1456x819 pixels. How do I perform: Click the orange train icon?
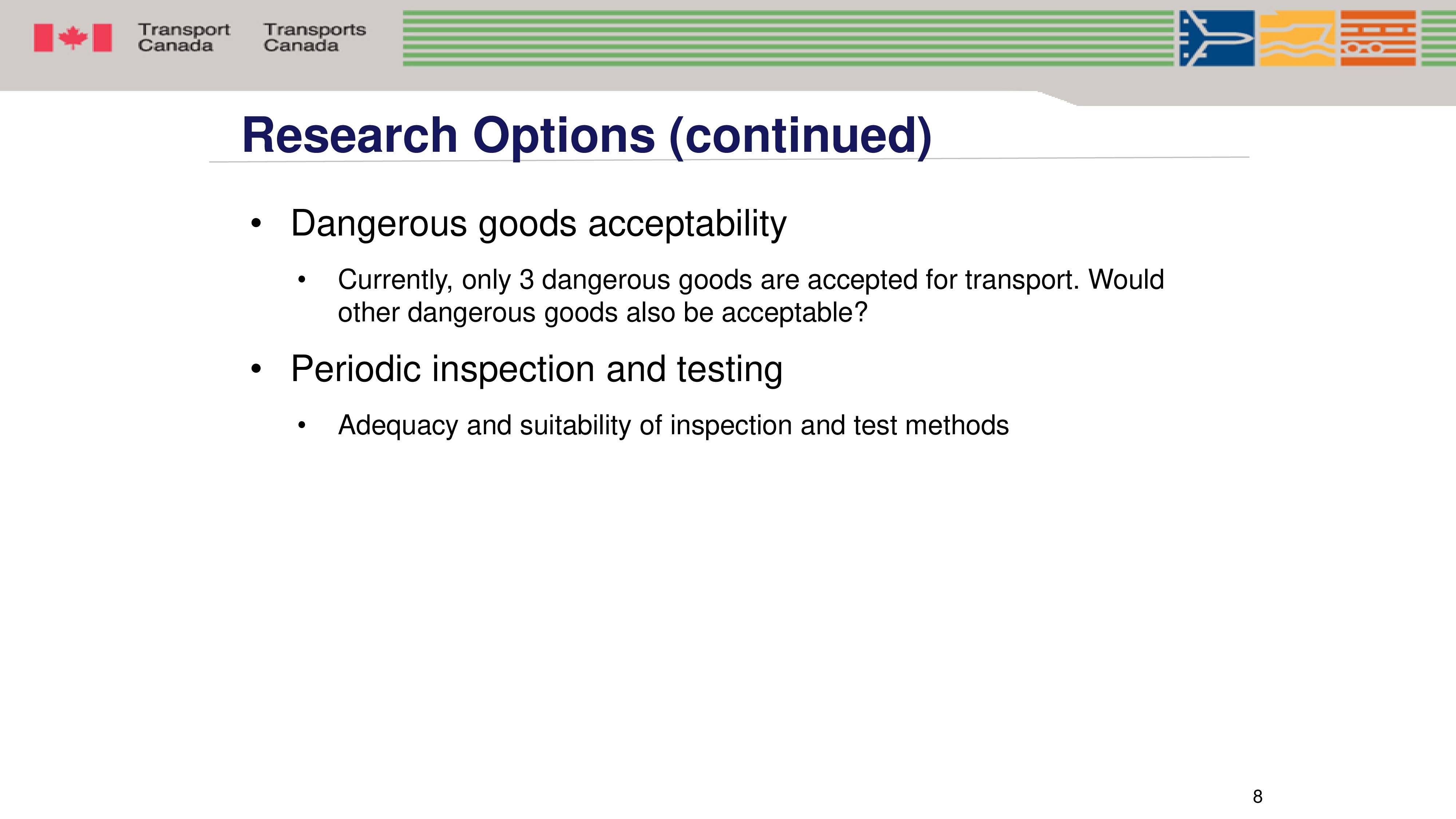pyautogui.click(x=1378, y=39)
